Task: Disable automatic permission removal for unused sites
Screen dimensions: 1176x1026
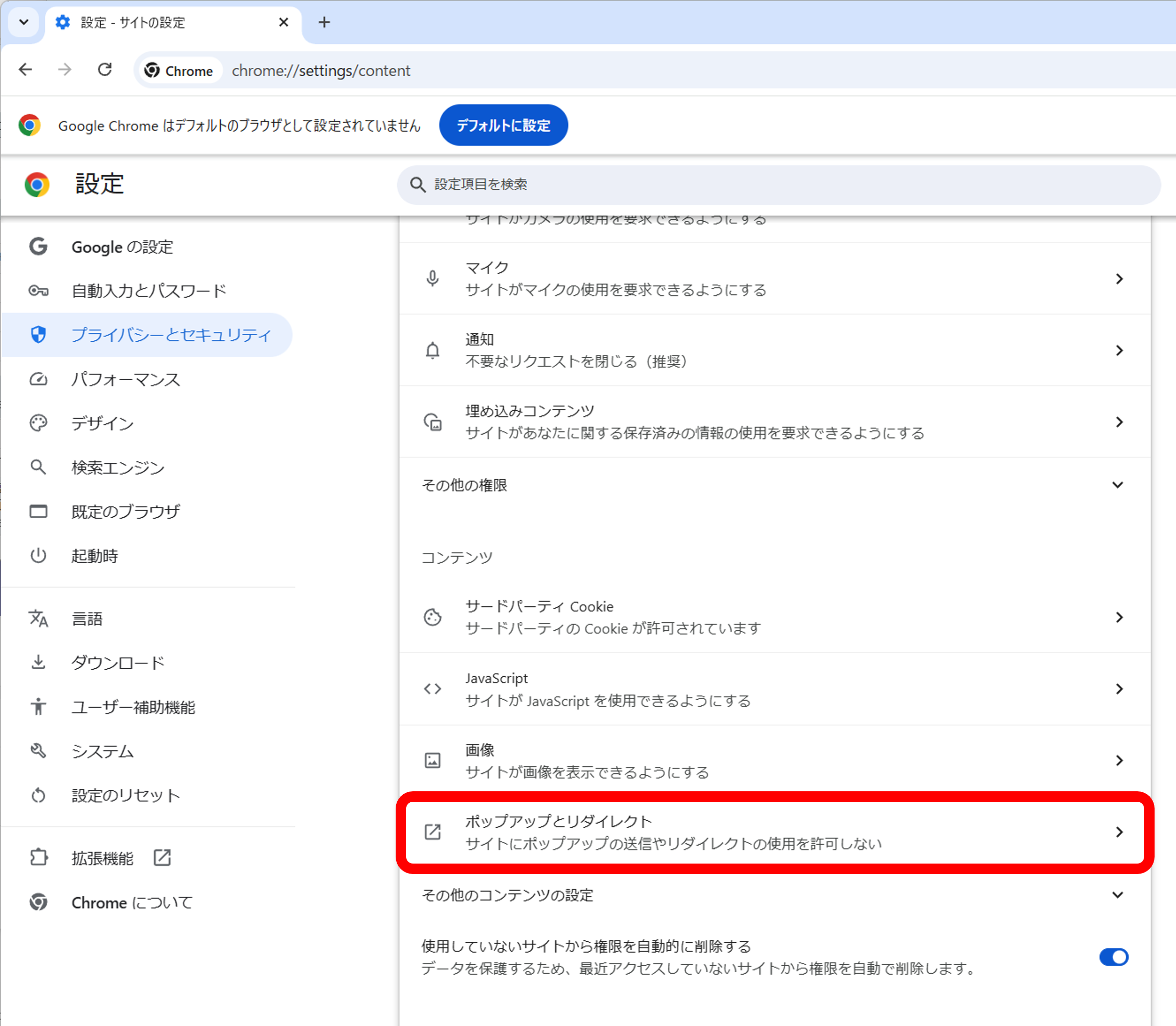Action: point(1113,957)
